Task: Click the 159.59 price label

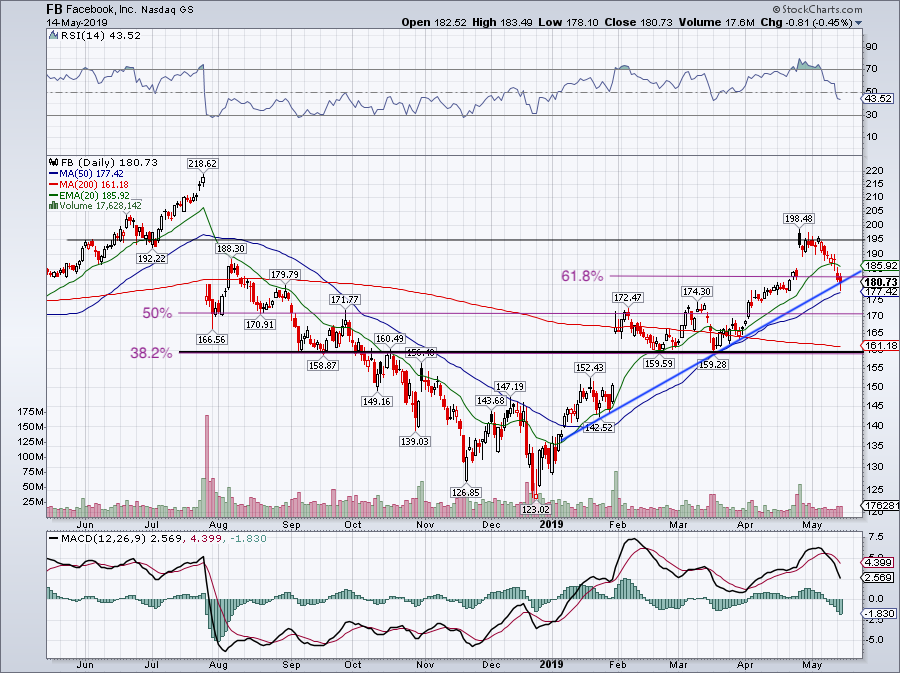Action: click(658, 363)
